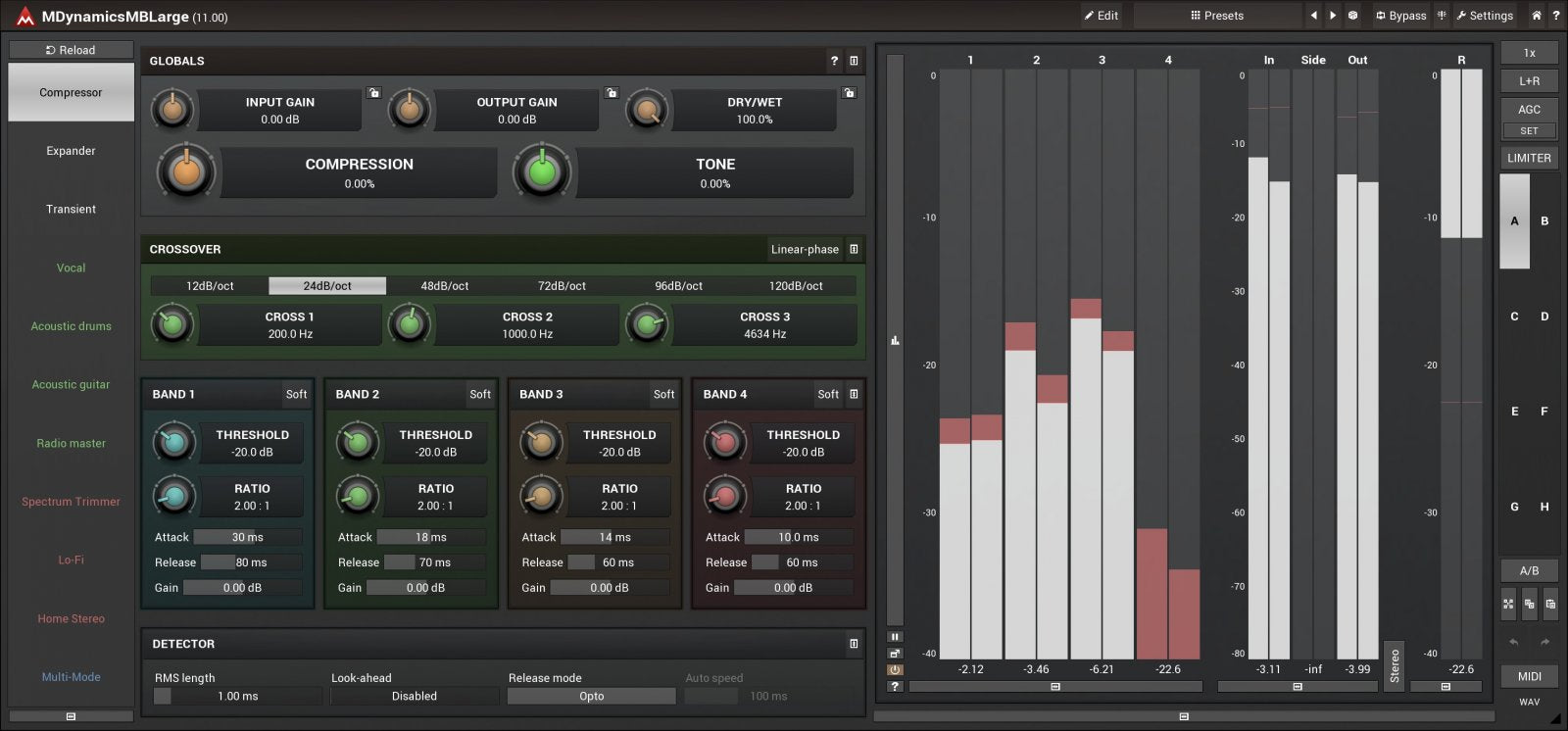
Task: Open the MIDI settings button
Action: click(1529, 676)
